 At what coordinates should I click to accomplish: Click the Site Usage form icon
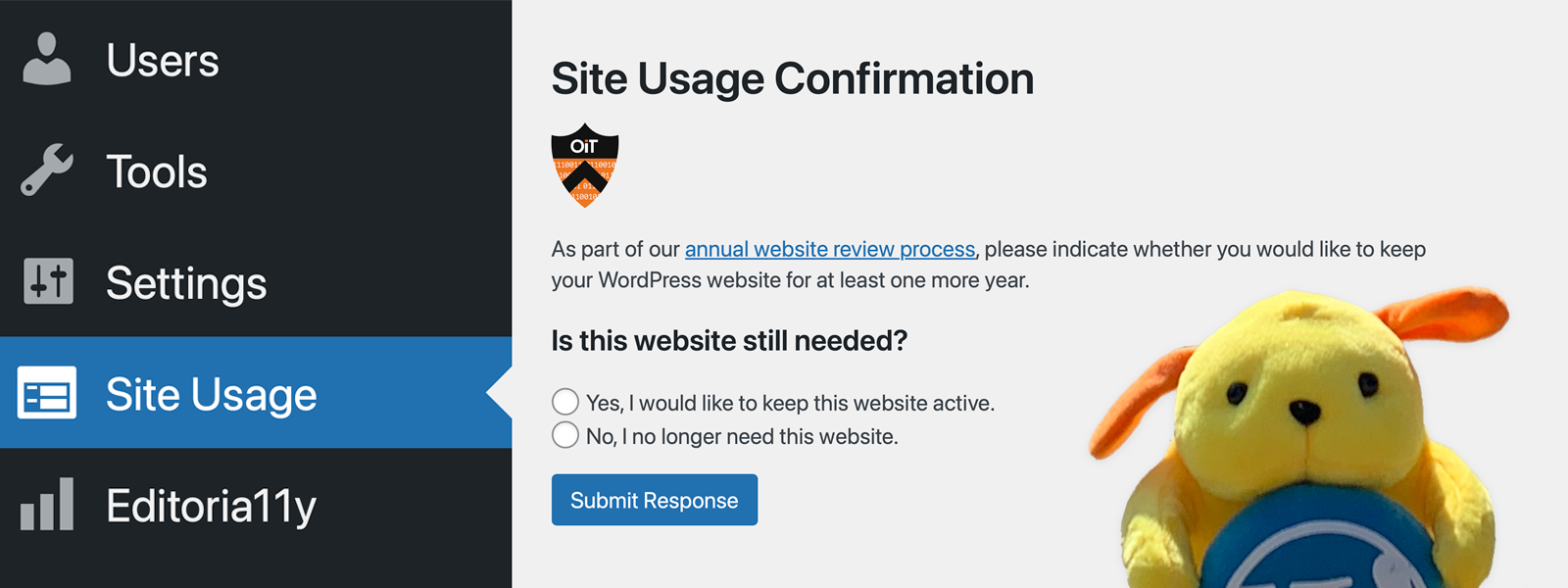(47, 394)
